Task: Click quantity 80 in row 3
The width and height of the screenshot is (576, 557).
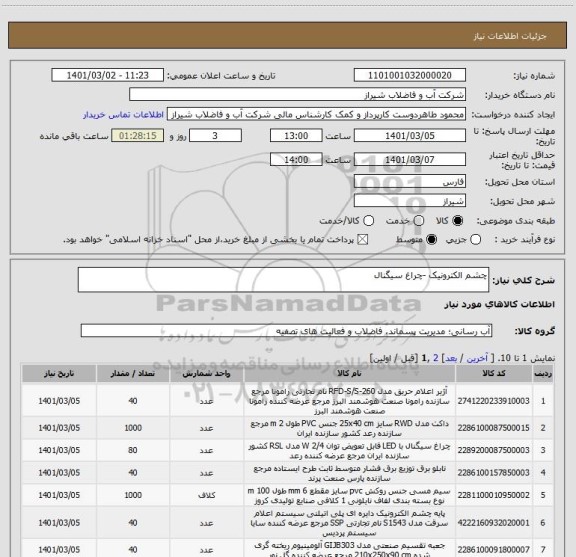Action: pos(133,450)
